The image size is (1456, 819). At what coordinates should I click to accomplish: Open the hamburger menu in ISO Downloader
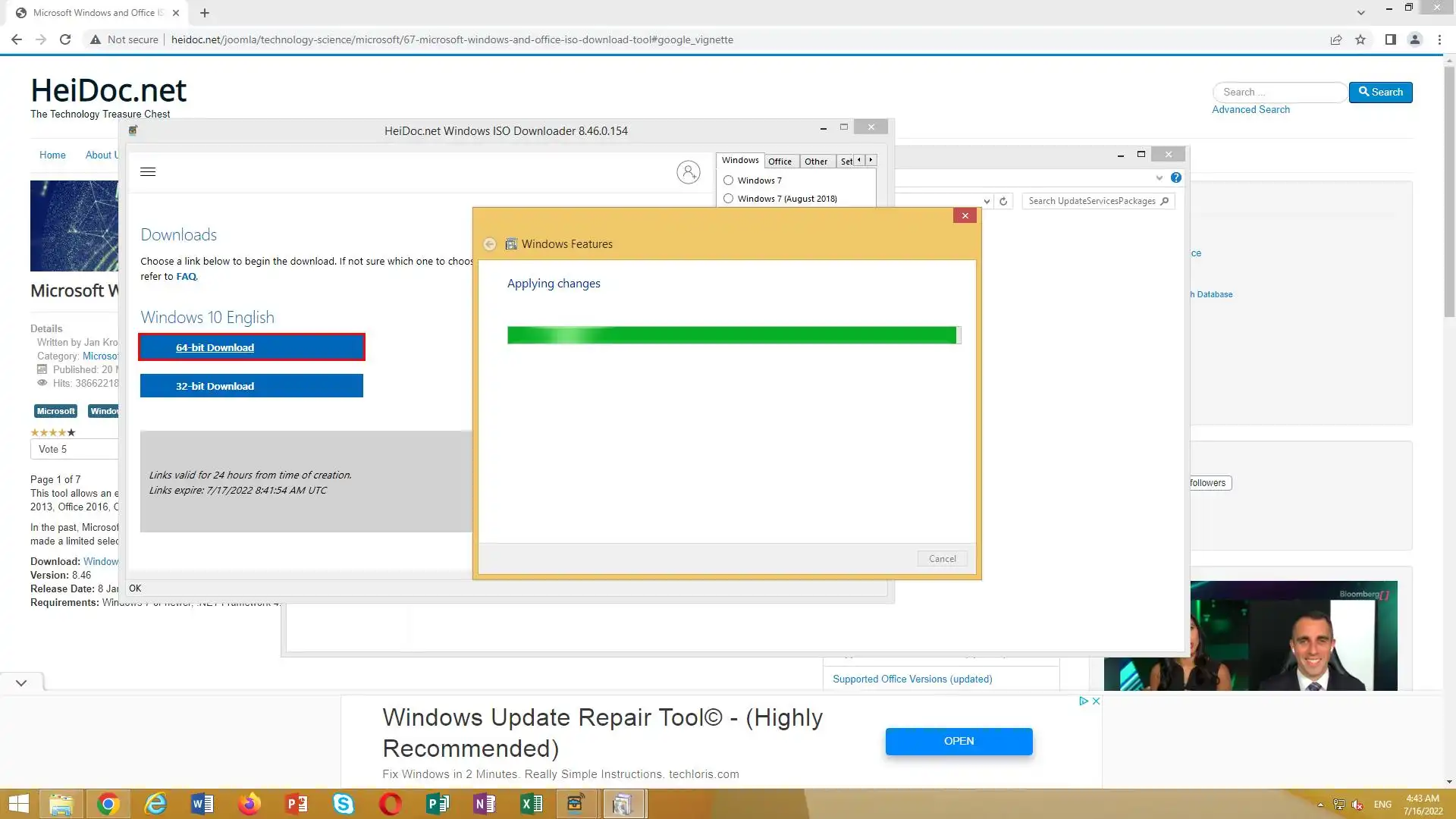(x=148, y=172)
